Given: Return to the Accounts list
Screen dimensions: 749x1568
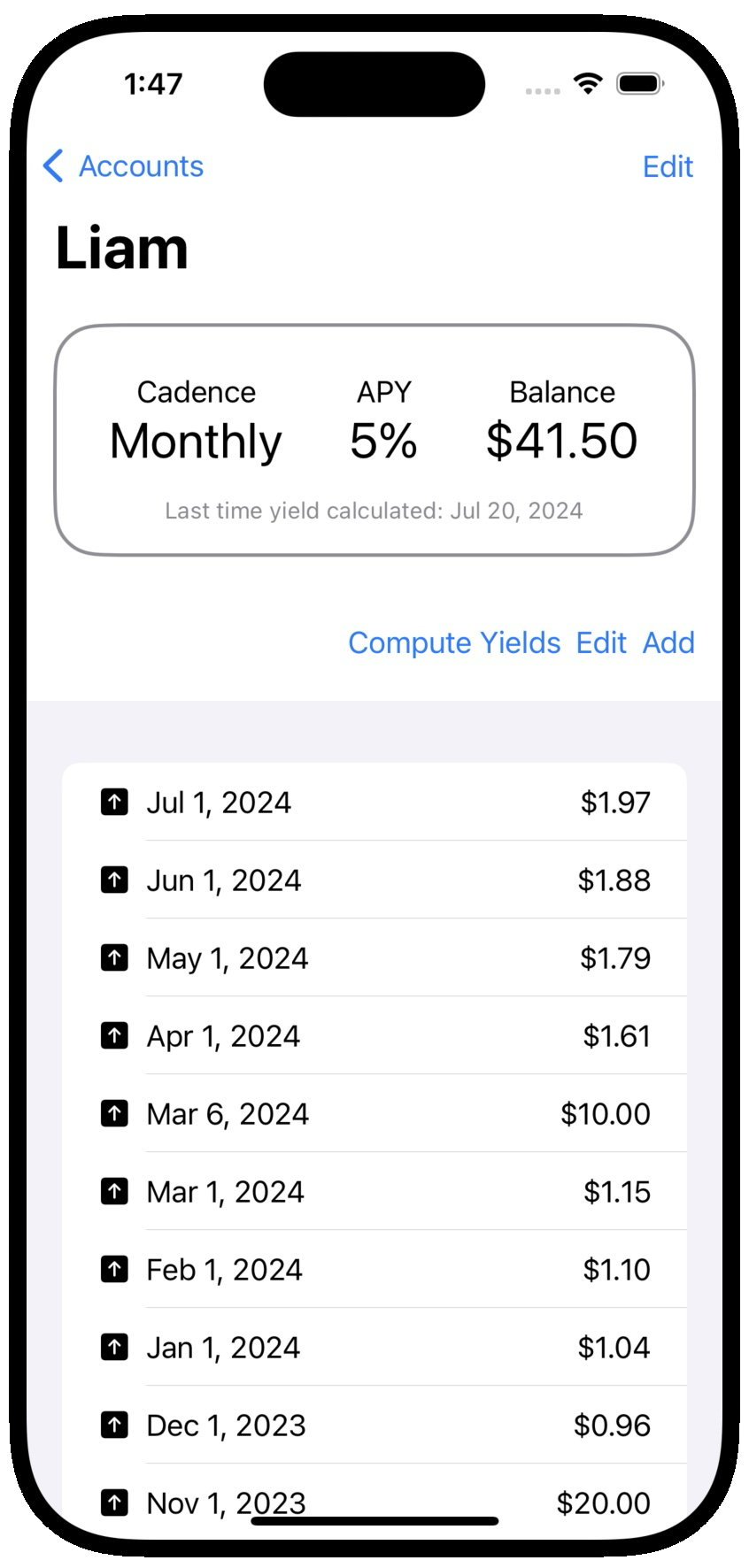Looking at the screenshot, I should (x=141, y=165).
